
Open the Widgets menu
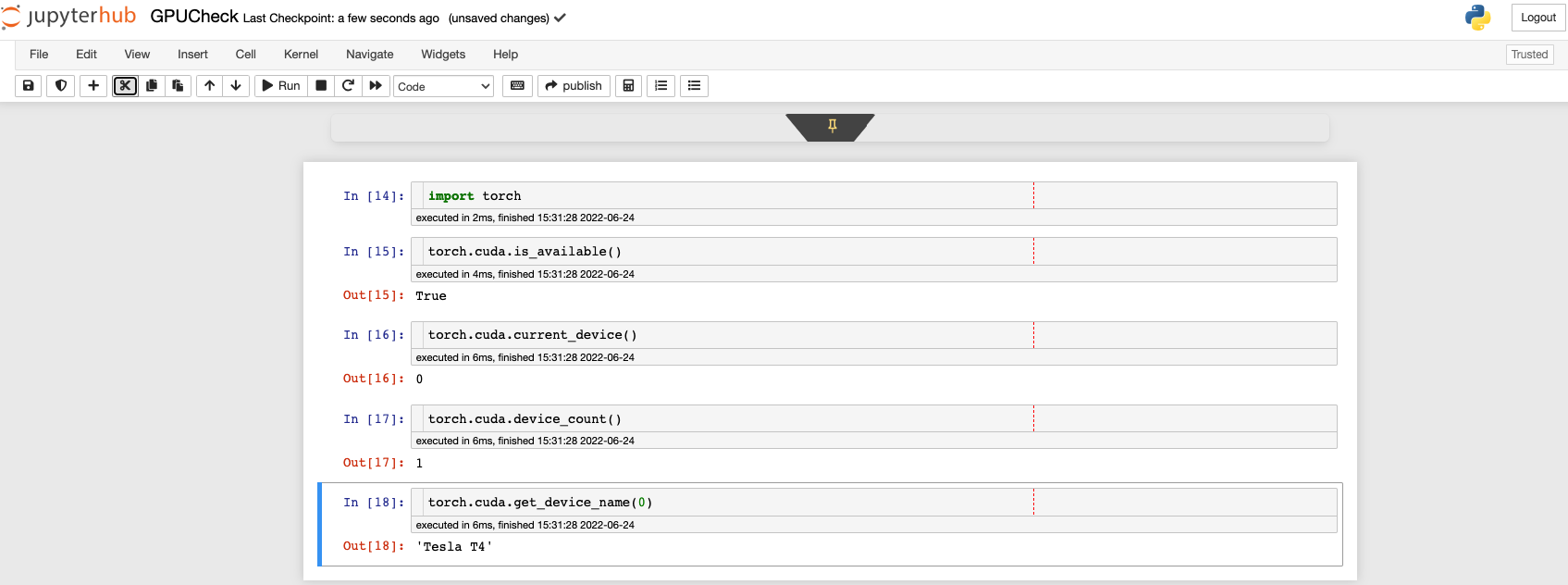click(x=443, y=55)
